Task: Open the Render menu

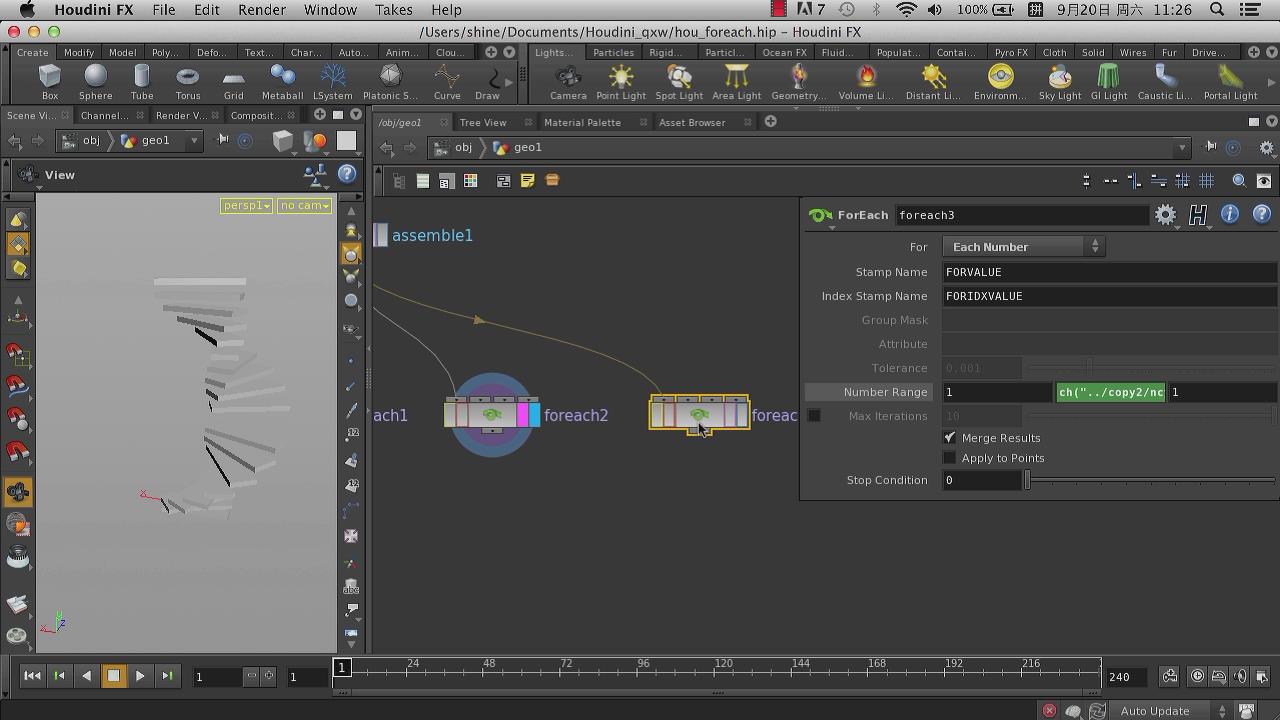Action: 262,9
